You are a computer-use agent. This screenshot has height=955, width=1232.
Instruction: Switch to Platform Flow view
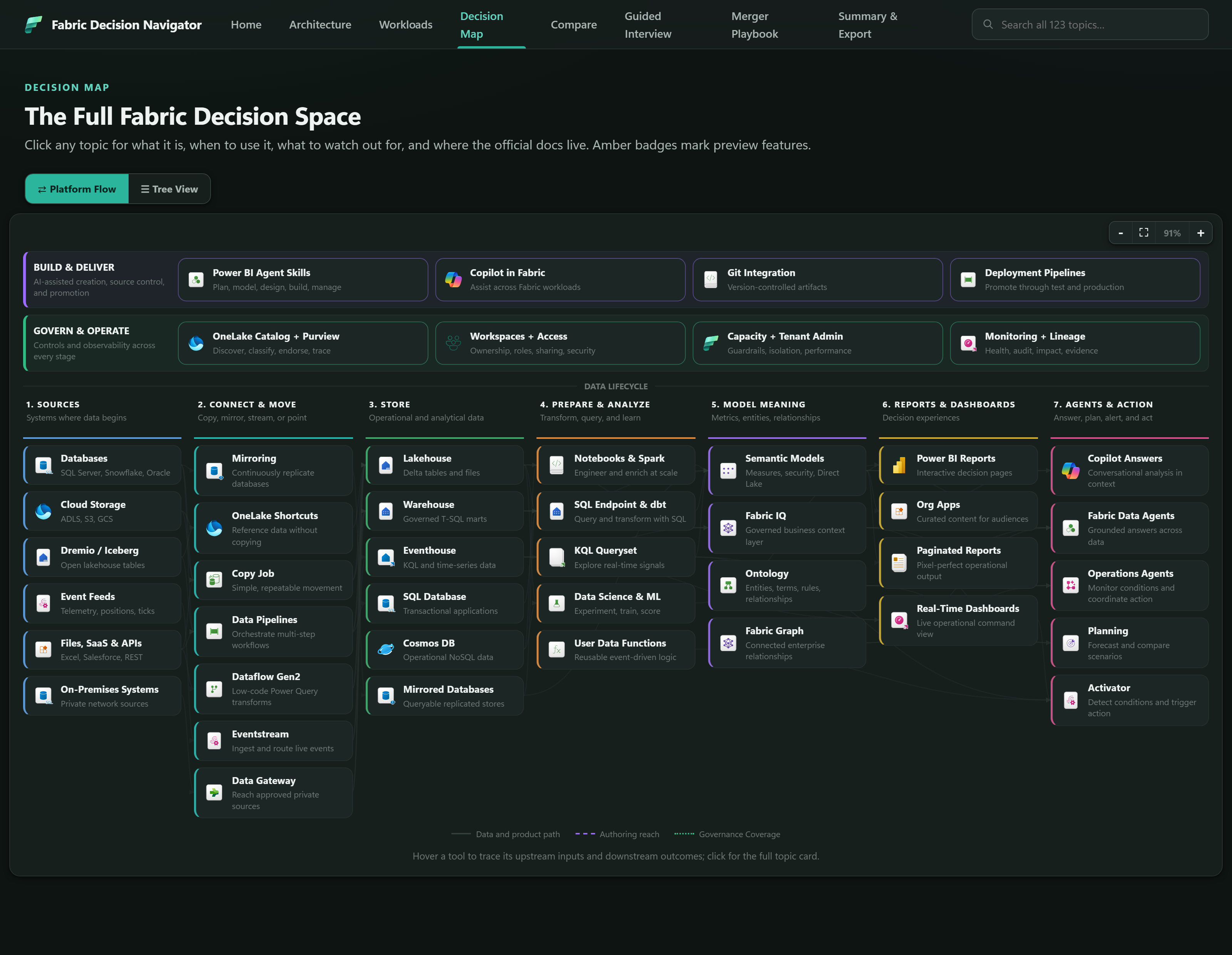[x=77, y=189]
